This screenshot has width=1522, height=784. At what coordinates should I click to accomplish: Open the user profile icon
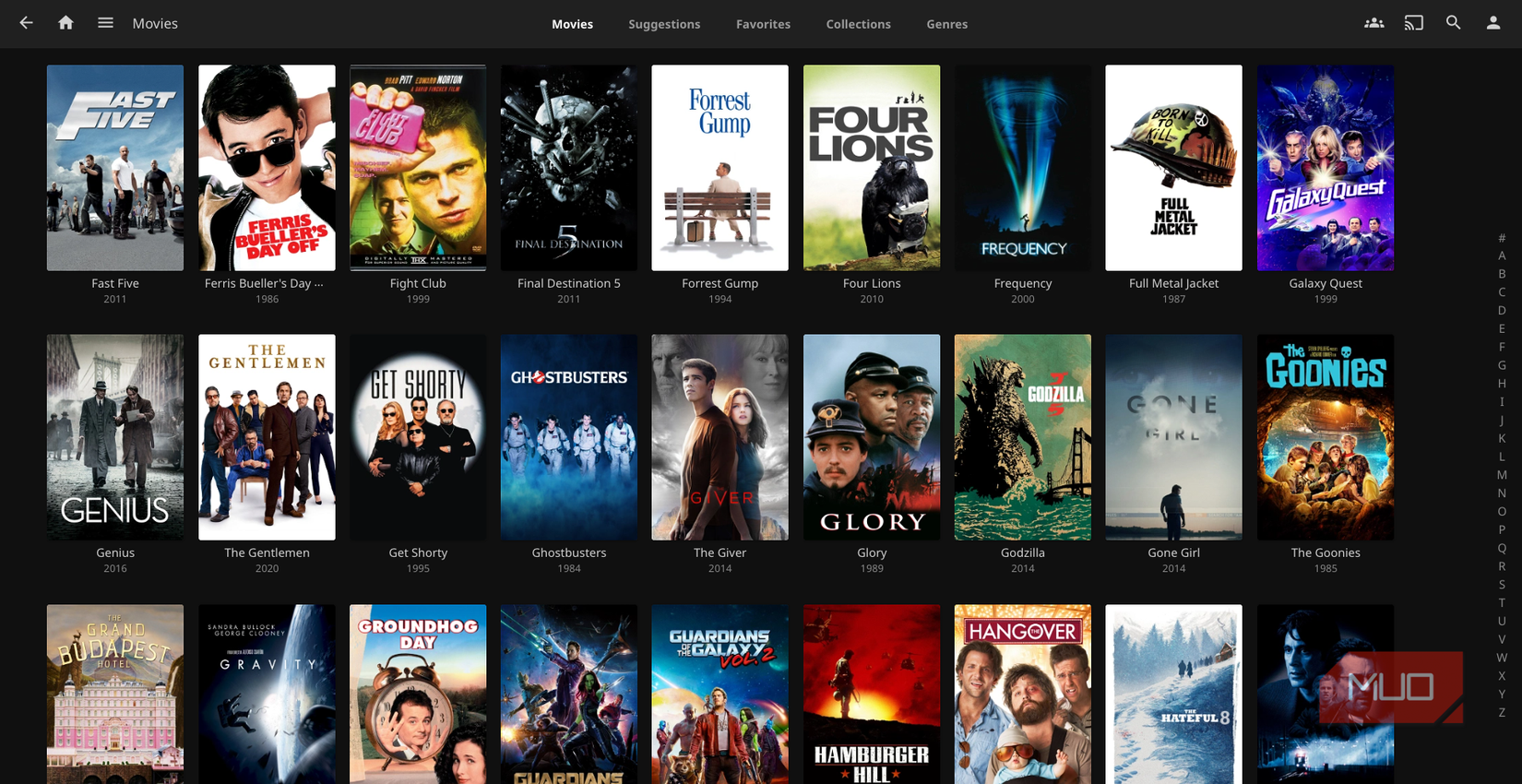point(1492,23)
